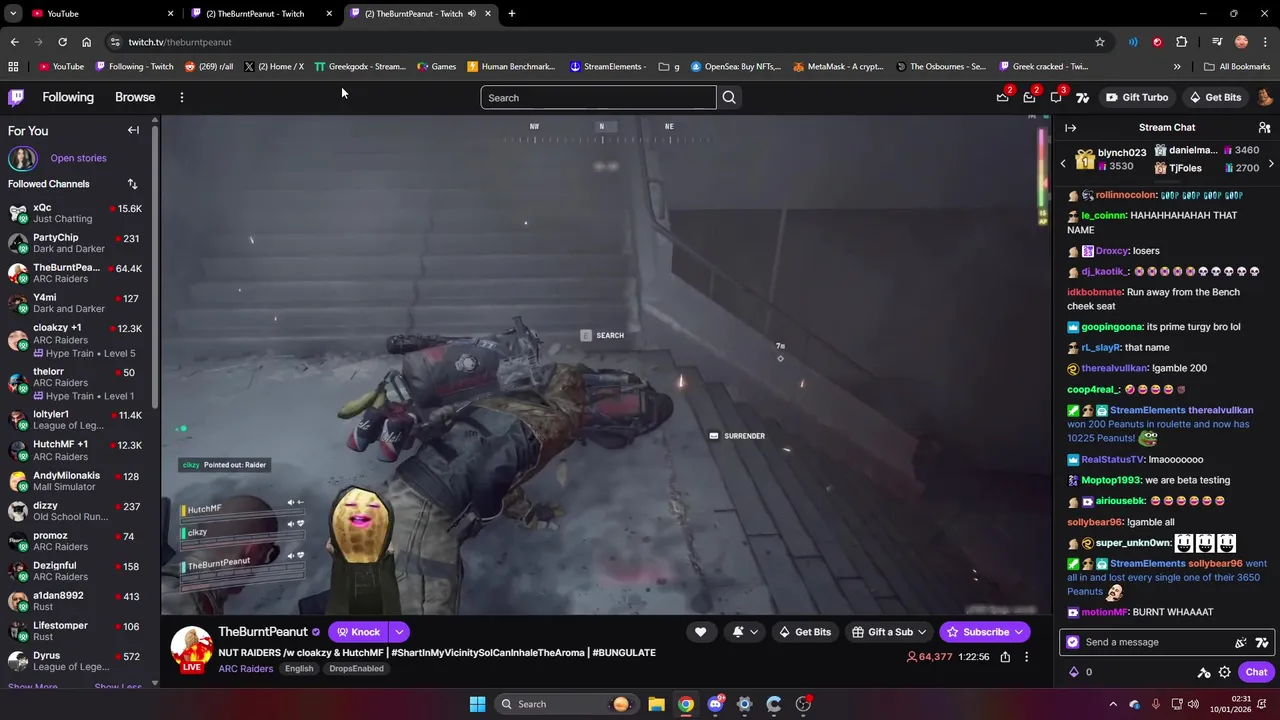Bookmark page with star icon
The height and width of the screenshot is (720, 1280).
(x=1100, y=42)
